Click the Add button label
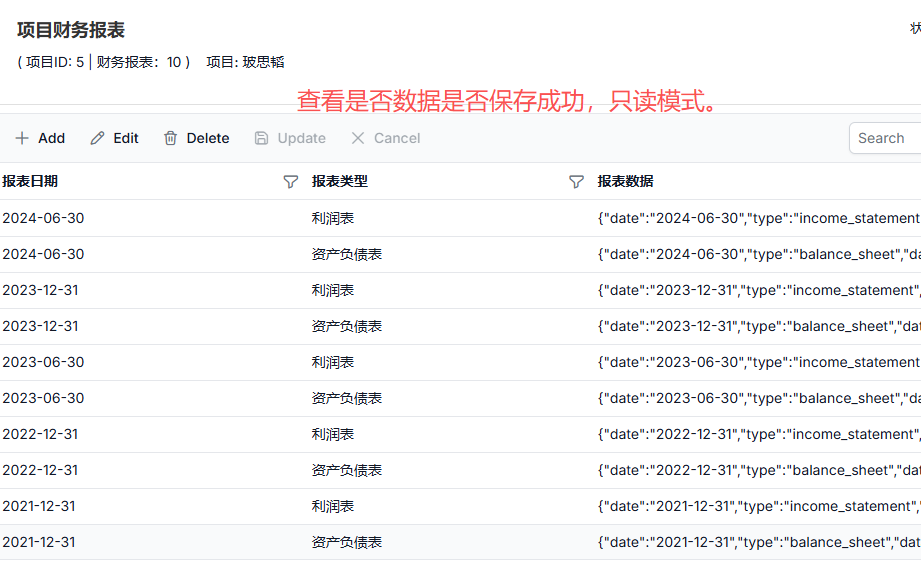The image size is (921, 564). [52, 138]
